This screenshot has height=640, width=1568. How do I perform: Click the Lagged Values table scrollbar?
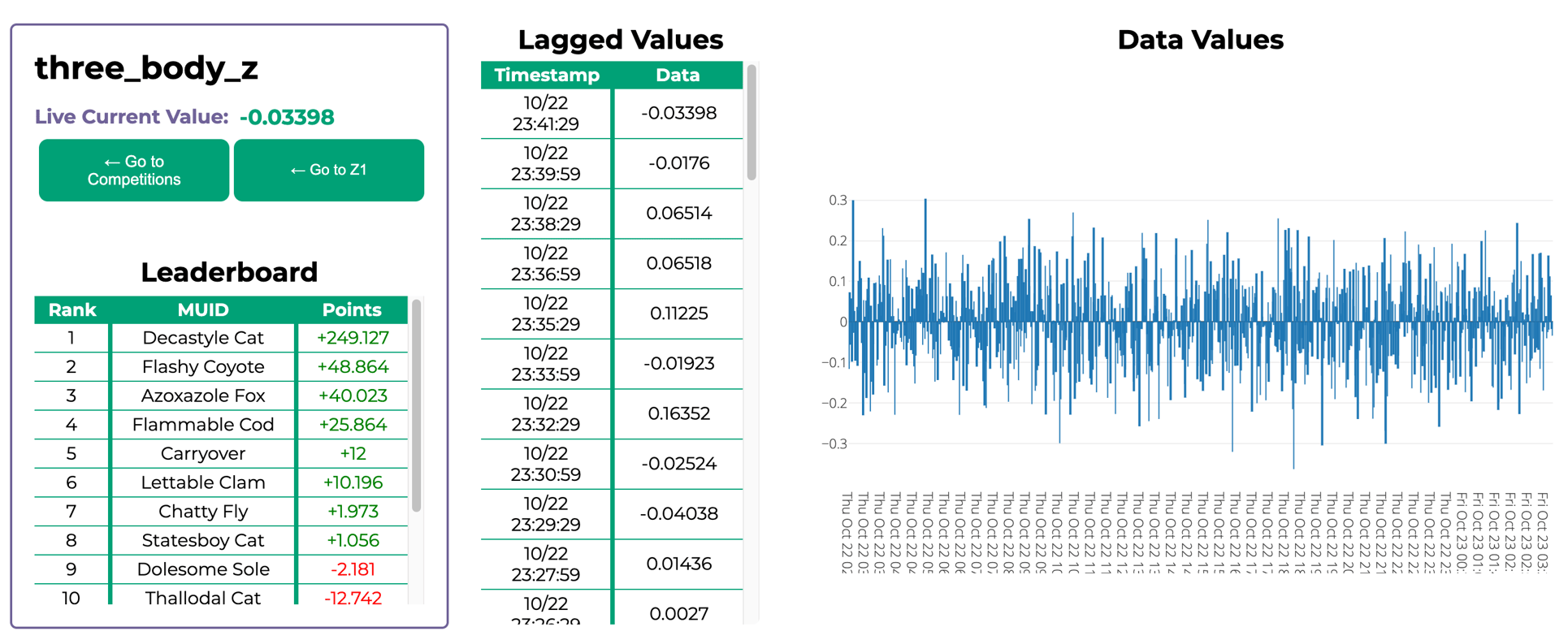(x=752, y=122)
